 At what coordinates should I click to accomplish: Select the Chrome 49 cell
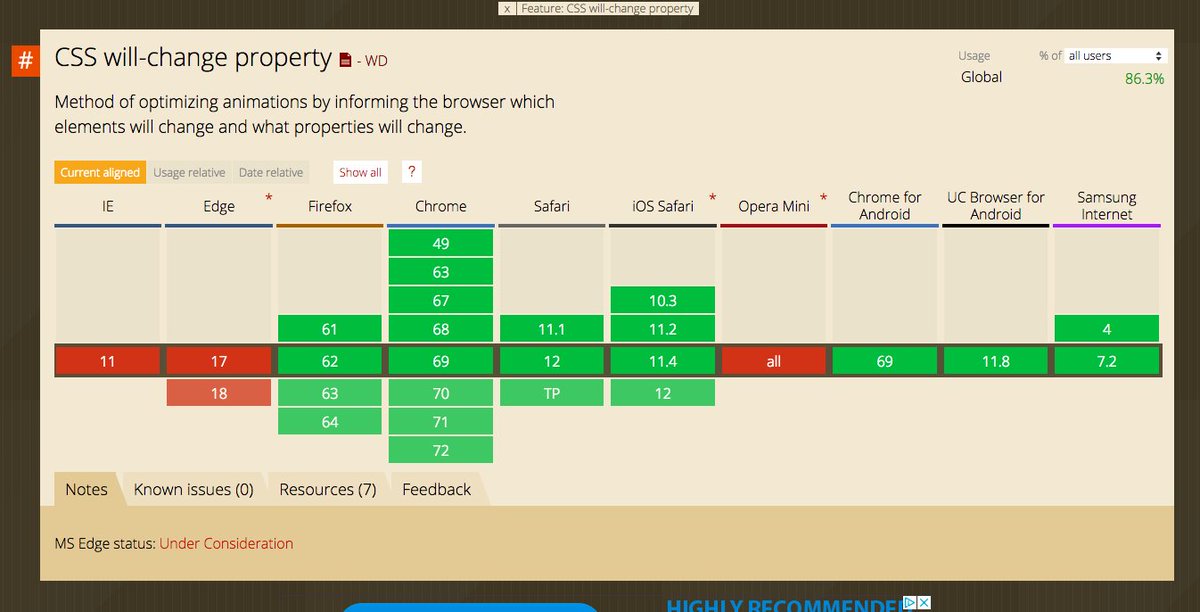(441, 243)
